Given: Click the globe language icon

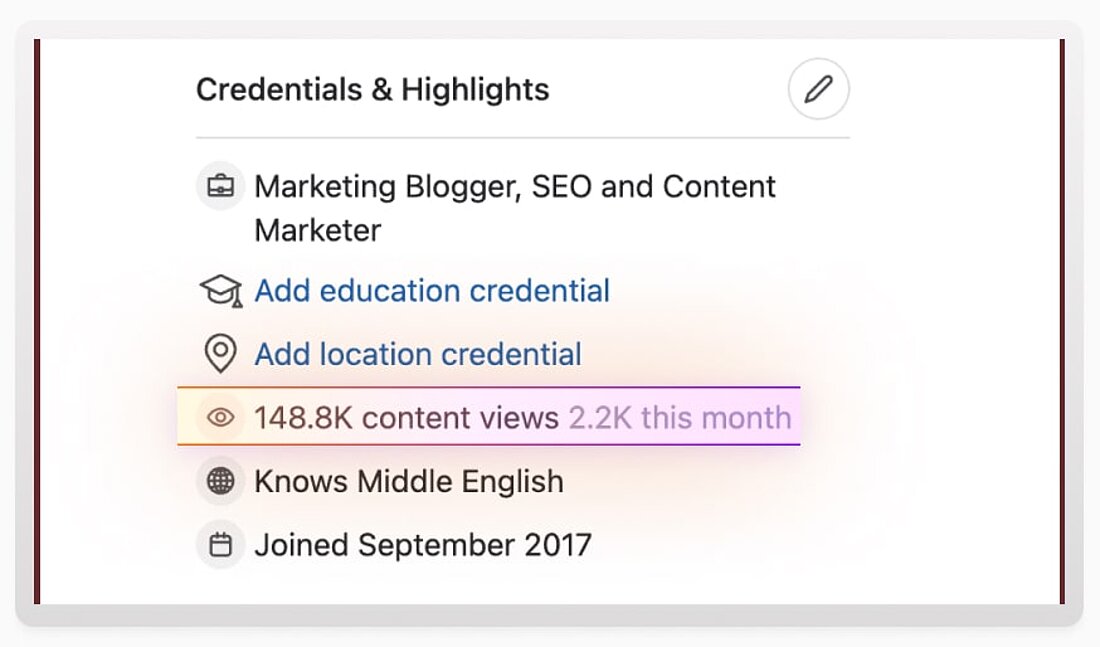Looking at the screenshot, I should [220, 481].
